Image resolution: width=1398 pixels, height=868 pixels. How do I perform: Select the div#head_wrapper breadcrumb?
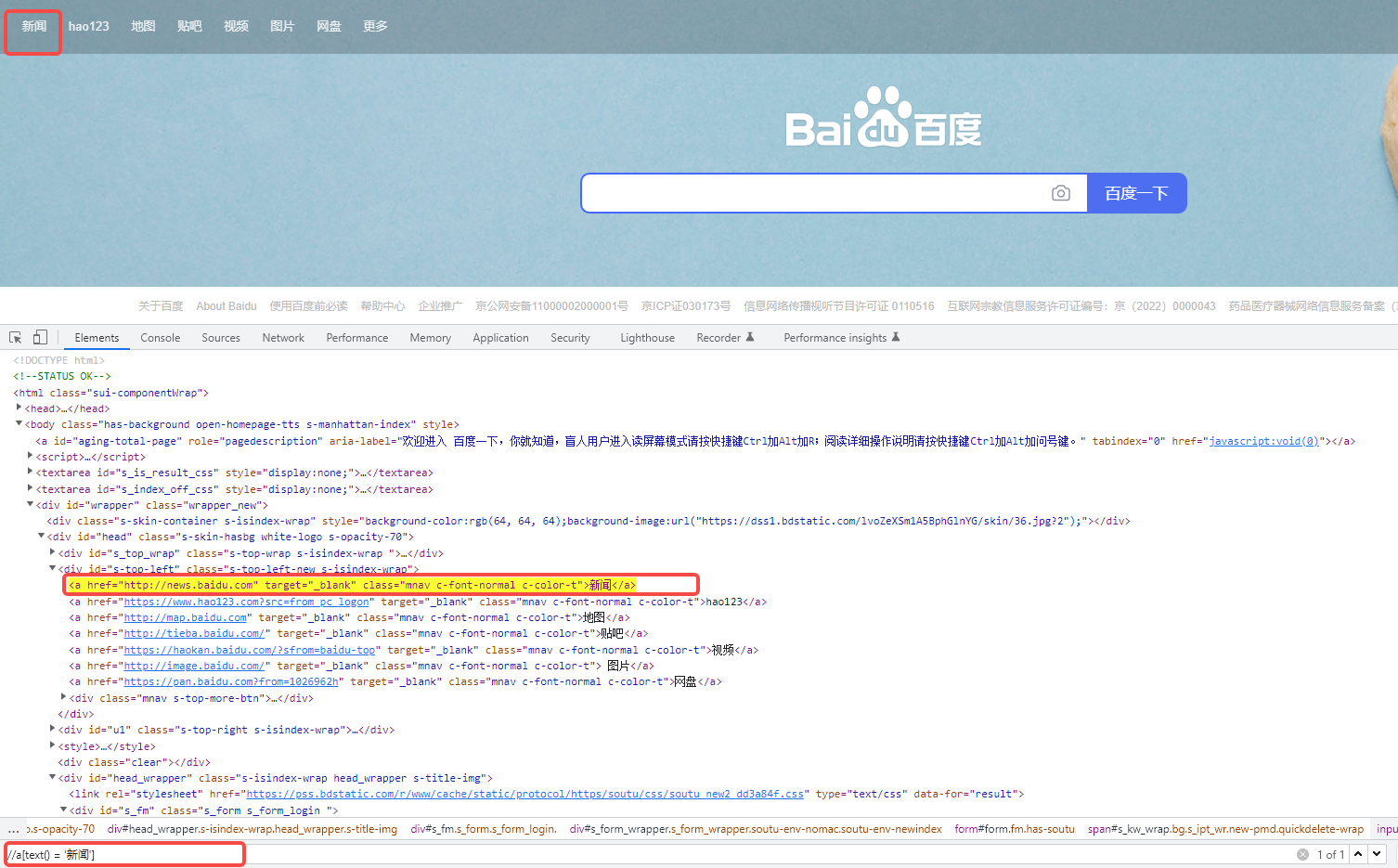click(252, 829)
